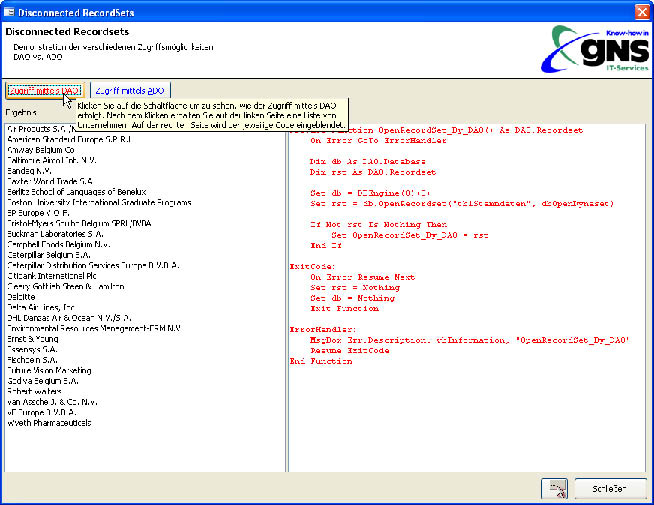The height and width of the screenshot is (505, 654).
Task: Click the Disconnected Recordsets heading
Action: [x=67, y=32]
